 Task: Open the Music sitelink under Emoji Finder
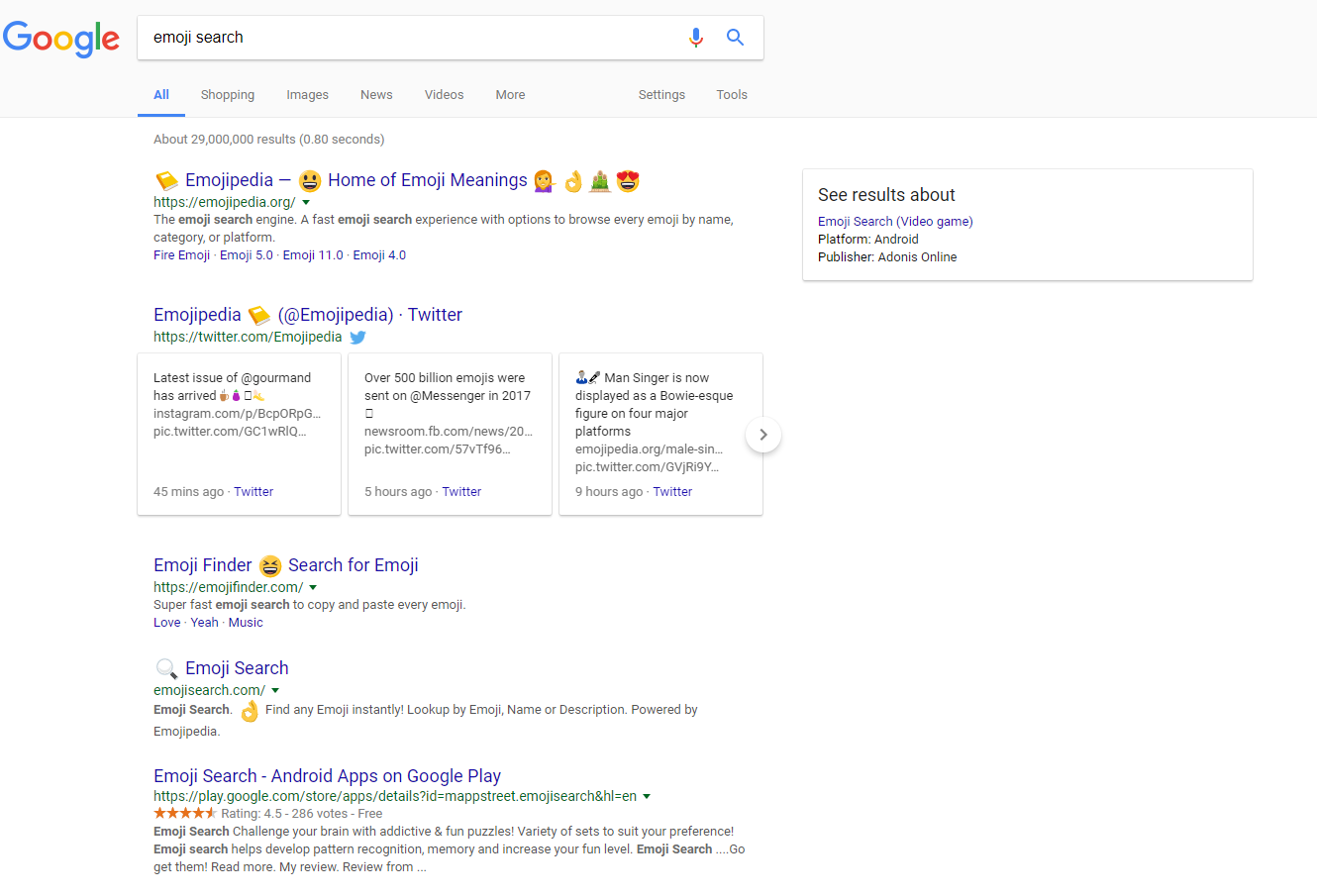pyautogui.click(x=246, y=623)
